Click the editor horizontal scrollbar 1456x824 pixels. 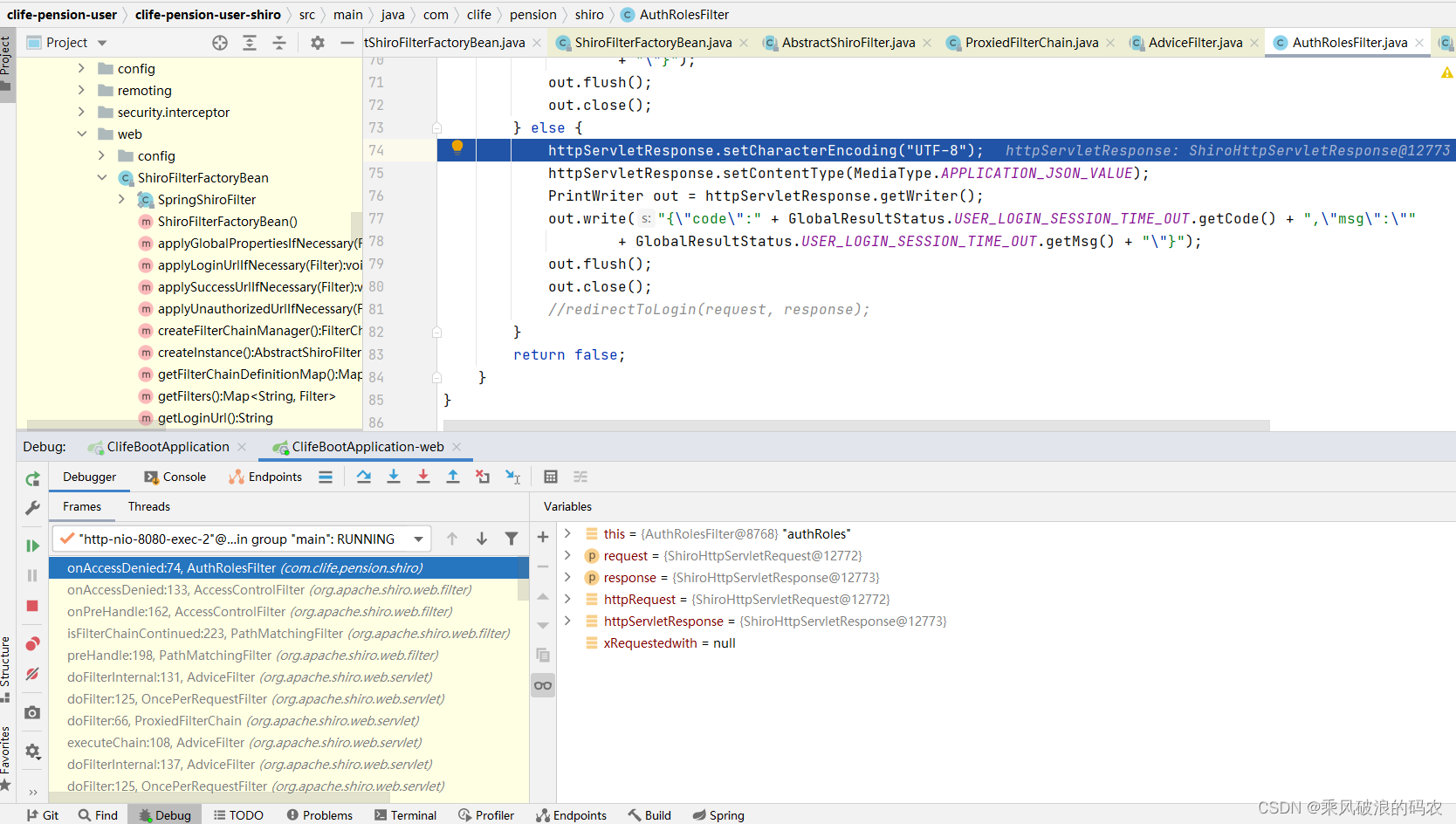(x=856, y=425)
